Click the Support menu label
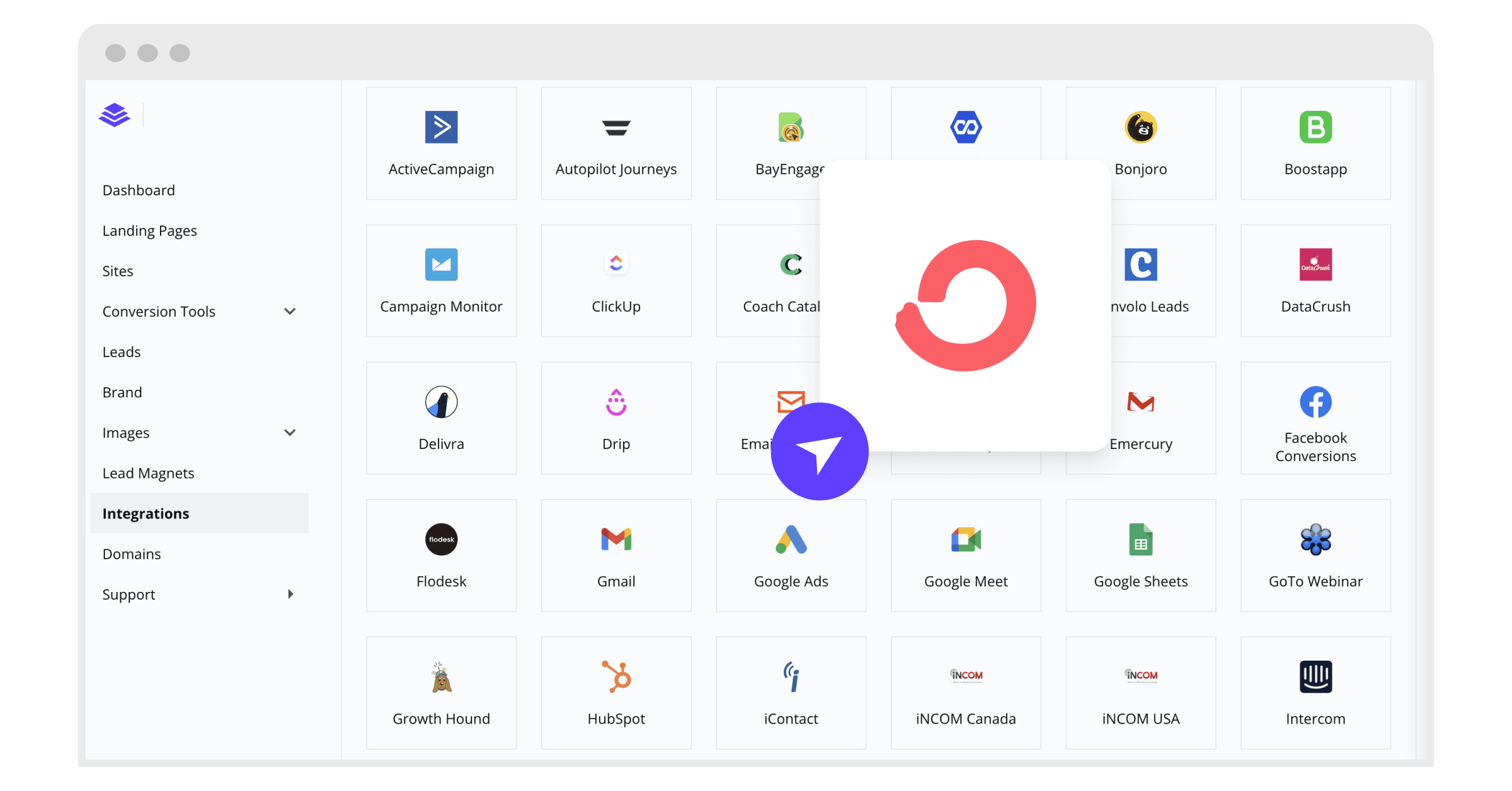The image size is (1512, 791). 129,595
